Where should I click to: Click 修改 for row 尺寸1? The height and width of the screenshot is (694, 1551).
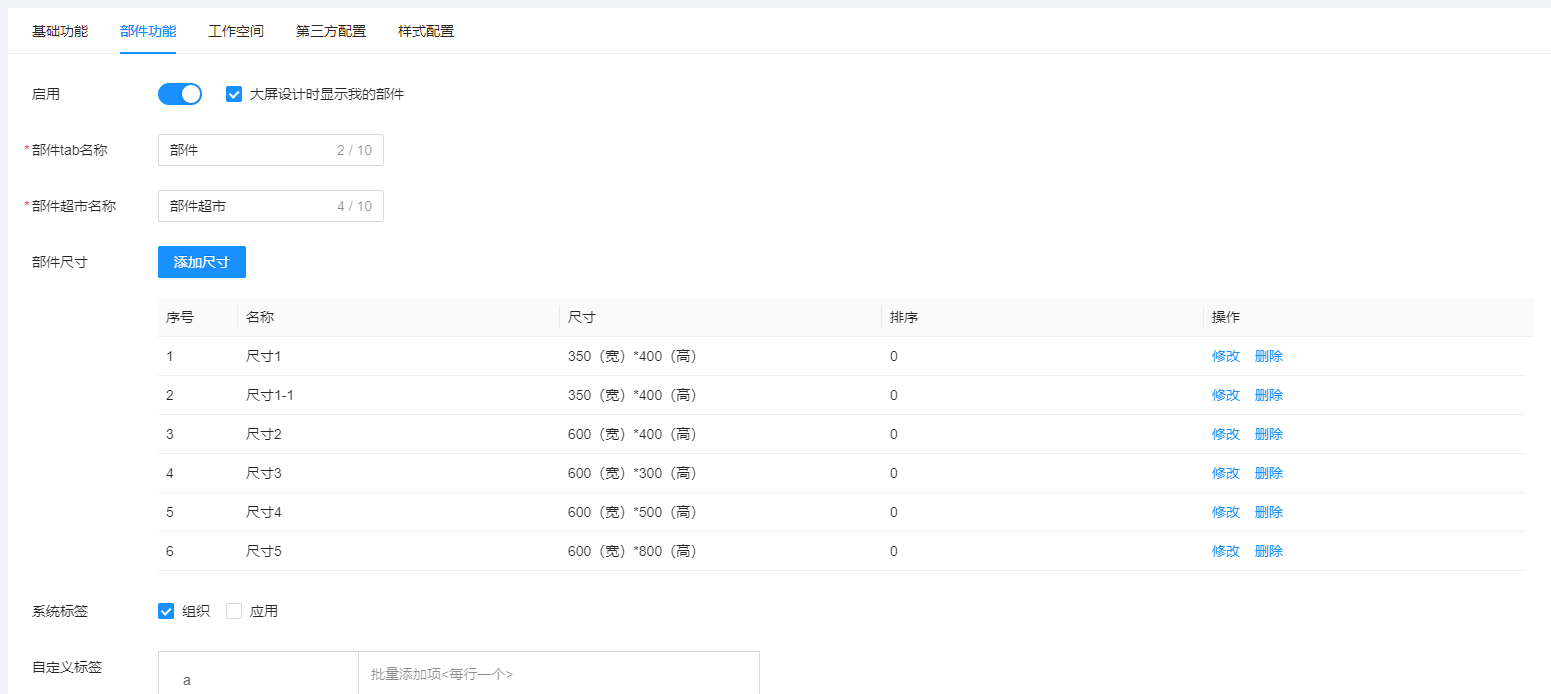click(x=1225, y=356)
